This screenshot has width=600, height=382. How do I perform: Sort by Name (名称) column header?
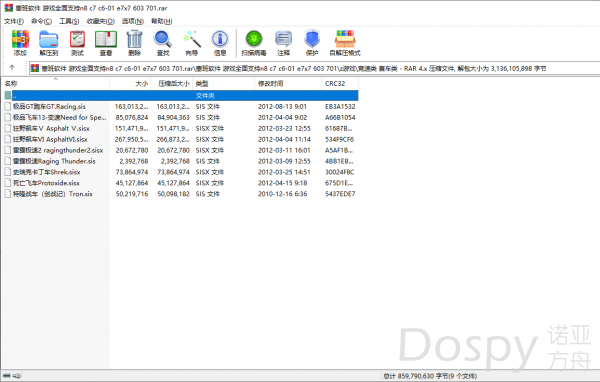click(55, 83)
